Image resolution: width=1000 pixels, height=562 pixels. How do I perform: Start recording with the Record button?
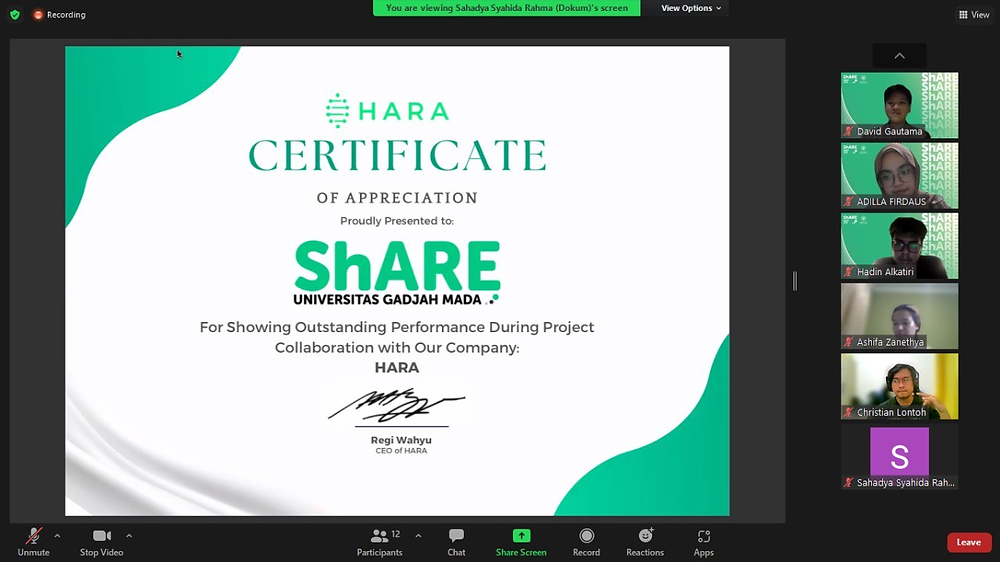click(586, 542)
